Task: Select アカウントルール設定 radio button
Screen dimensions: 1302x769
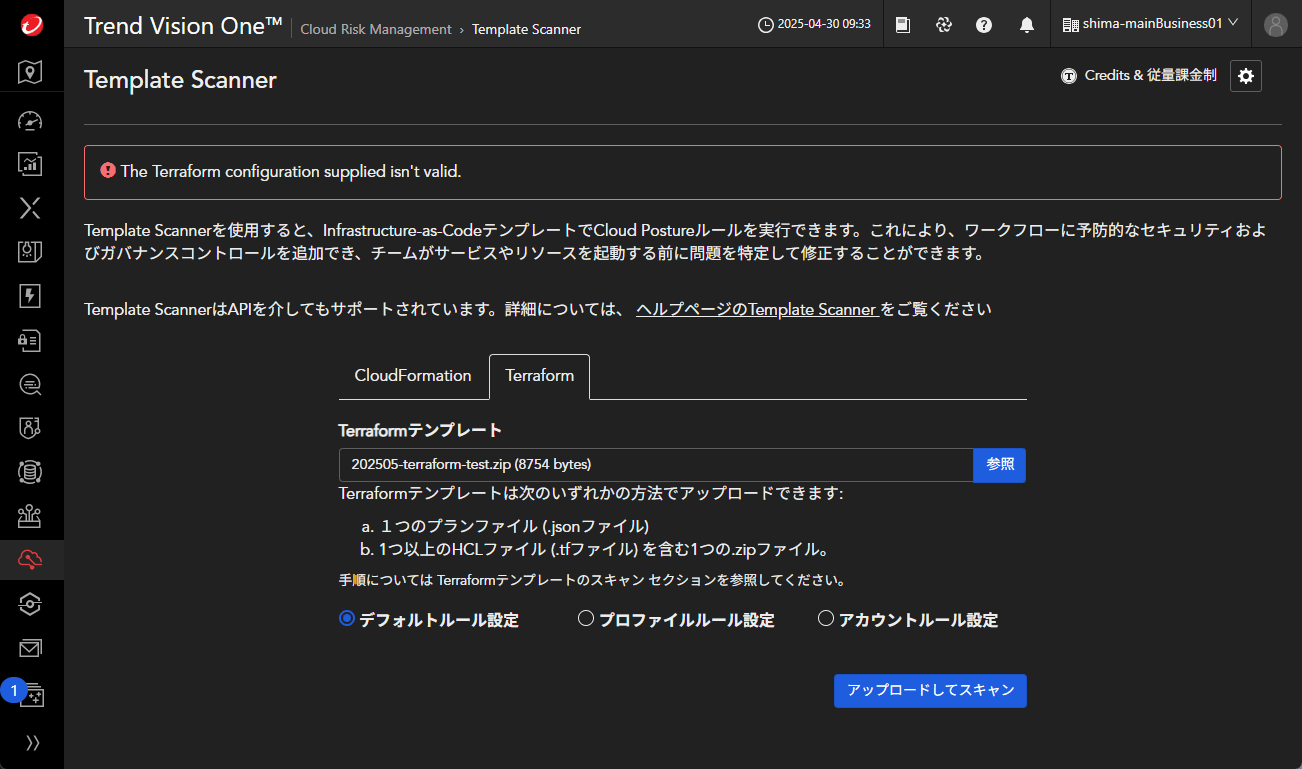Action: point(826,619)
